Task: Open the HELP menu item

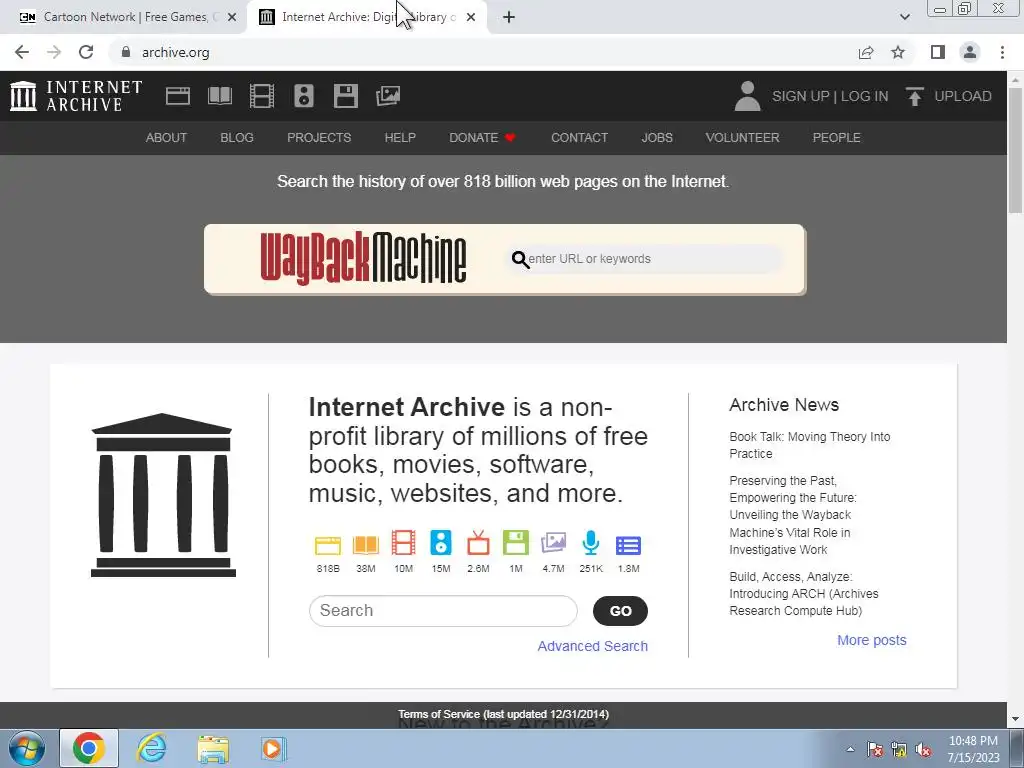Action: (x=400, y=138)
